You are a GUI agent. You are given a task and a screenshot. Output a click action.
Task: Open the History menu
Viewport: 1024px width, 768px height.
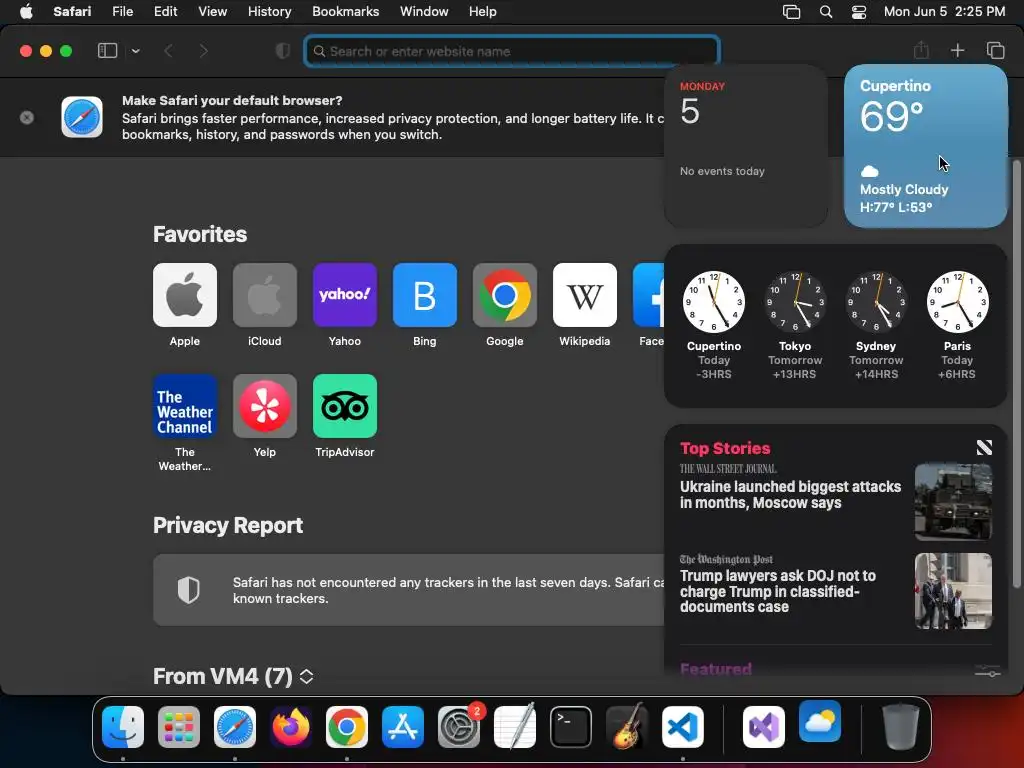[x=270, y=12]
